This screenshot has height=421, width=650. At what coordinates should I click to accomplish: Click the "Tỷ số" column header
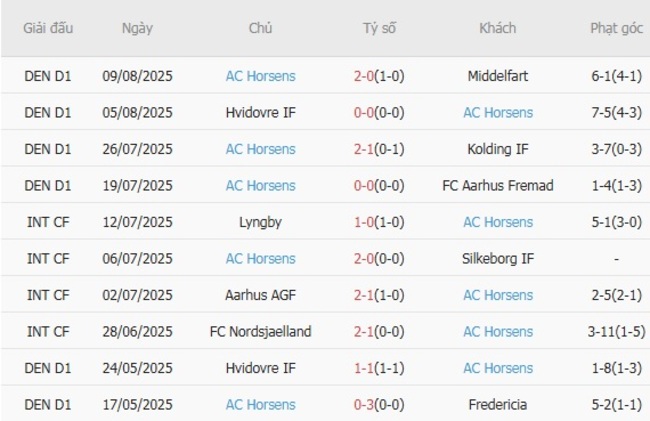[379, 28]
